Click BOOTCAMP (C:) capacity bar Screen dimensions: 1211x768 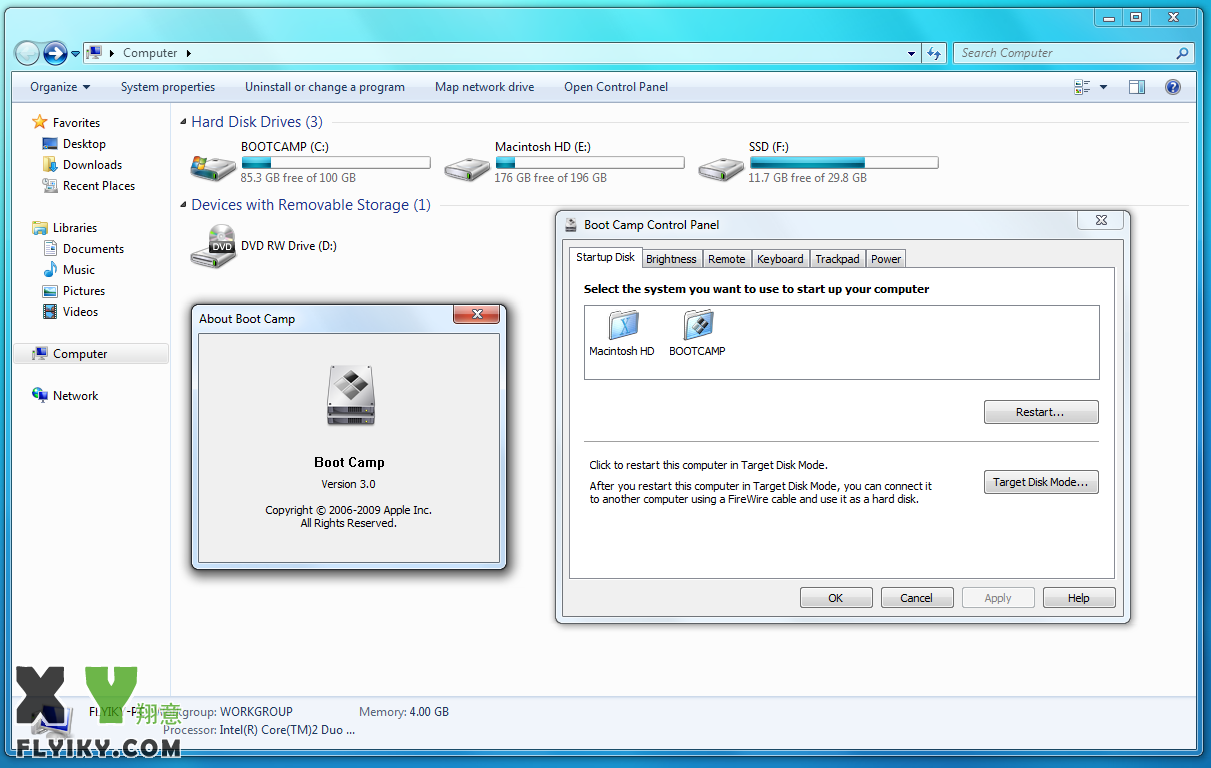(336, 162)
